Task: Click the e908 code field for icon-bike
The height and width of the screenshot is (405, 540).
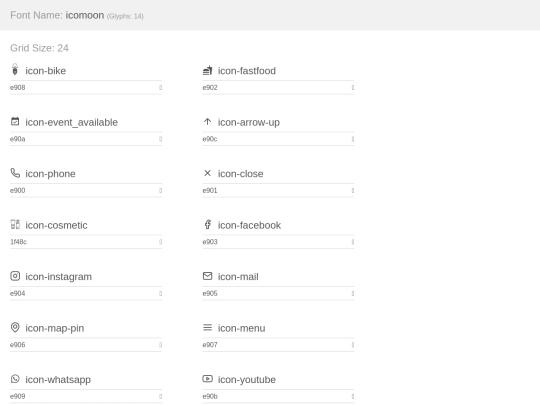Action: coord(83,87)
